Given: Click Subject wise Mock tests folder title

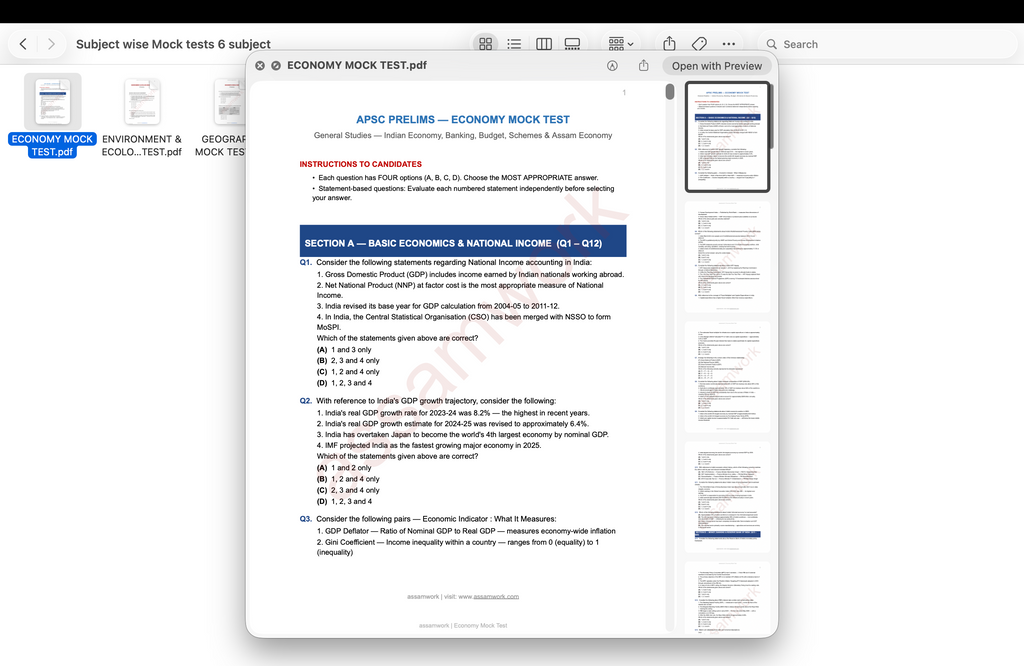Looking at the screenshot, I should coord(173,44).
